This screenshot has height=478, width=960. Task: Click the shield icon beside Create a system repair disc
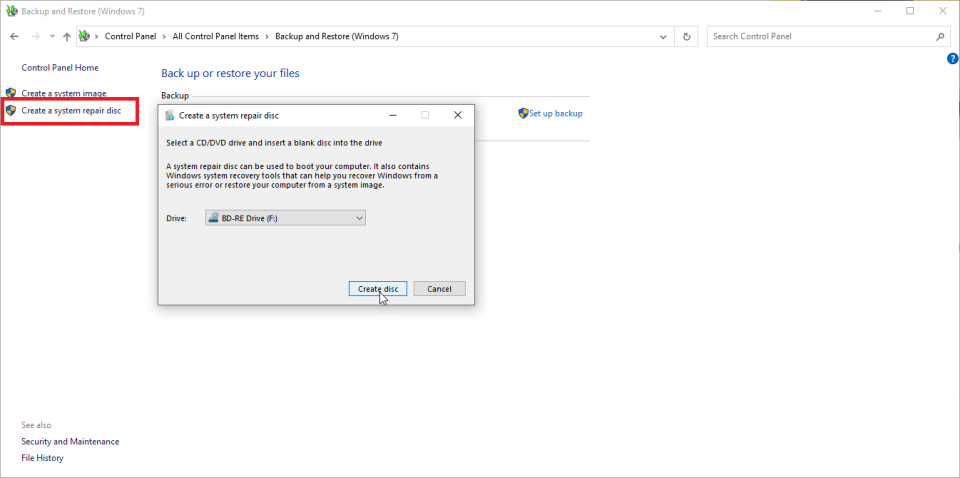click(x=10, y=111)
